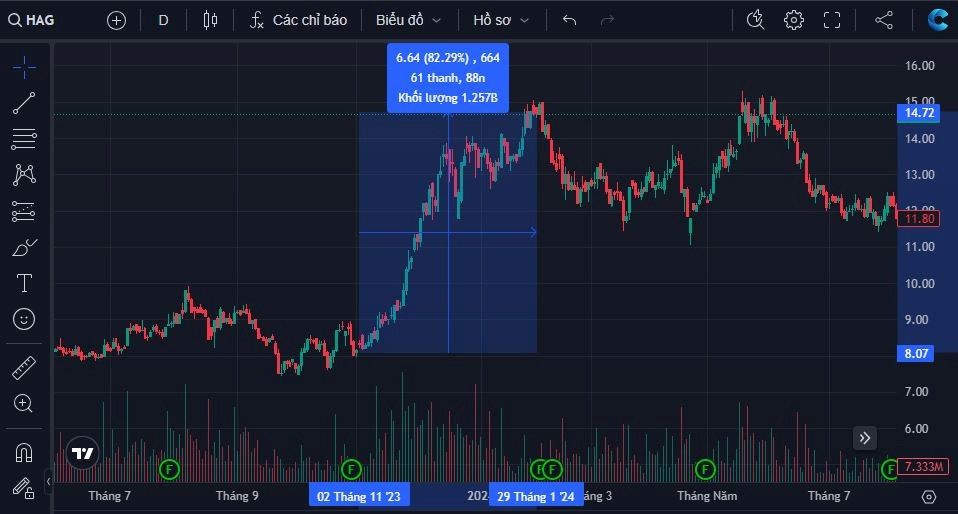Select the Text annotation tool
Screen dimensions: 958x514
[24, 283]
